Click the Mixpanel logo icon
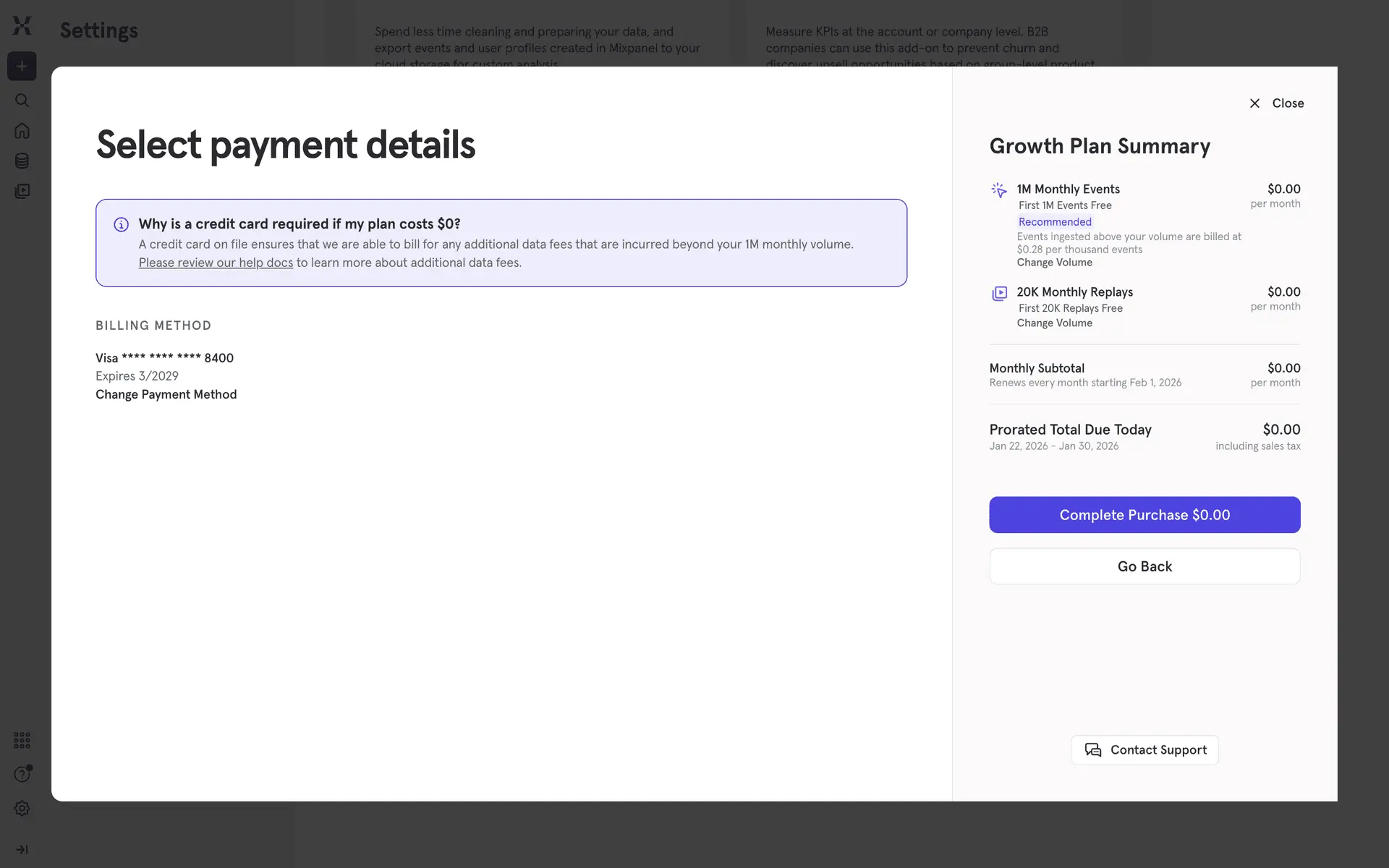 [22, 25]
